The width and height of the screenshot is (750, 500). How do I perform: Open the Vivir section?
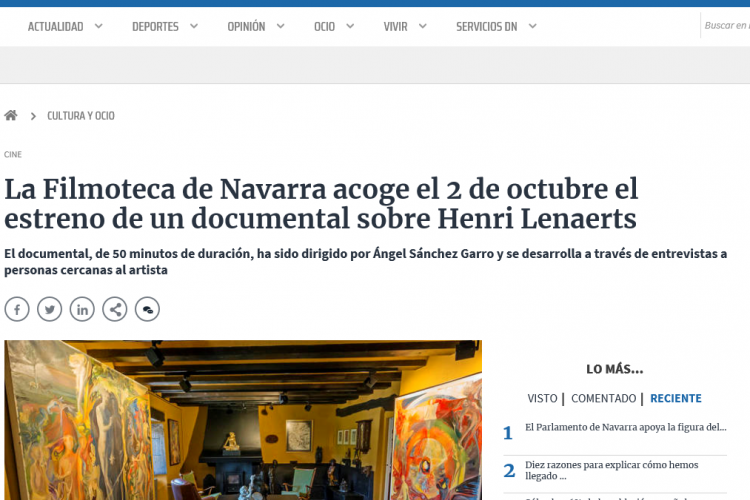396,27
